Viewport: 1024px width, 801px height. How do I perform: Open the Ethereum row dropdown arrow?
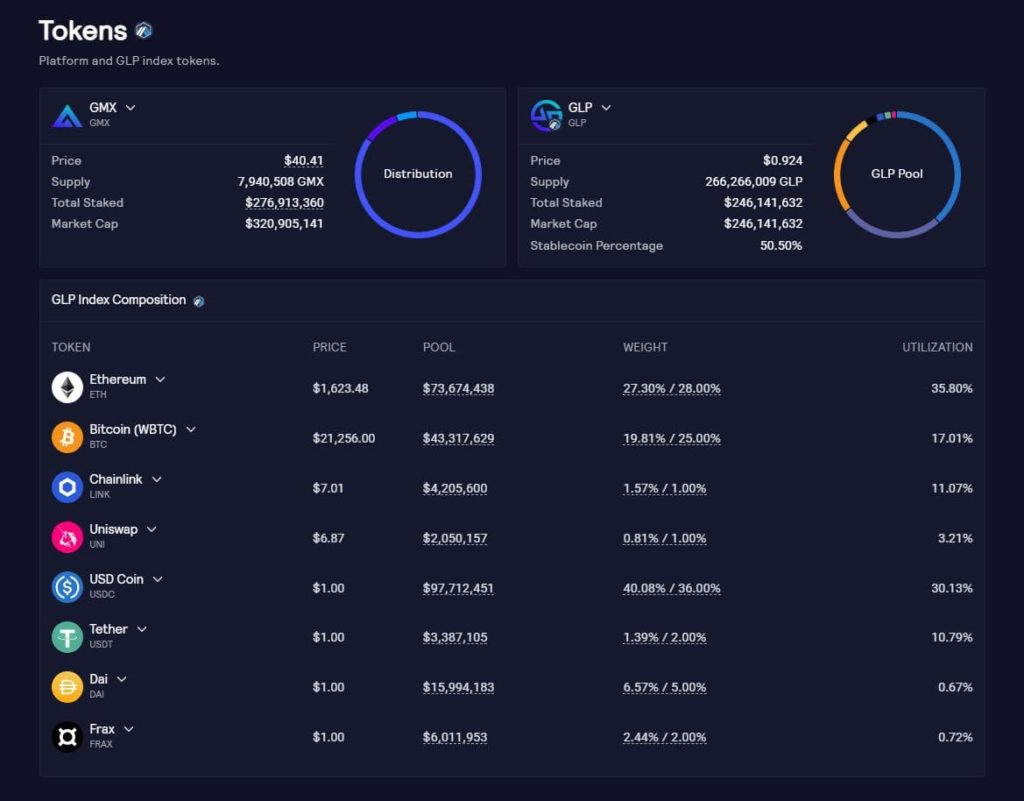click(x=160, y=379)
